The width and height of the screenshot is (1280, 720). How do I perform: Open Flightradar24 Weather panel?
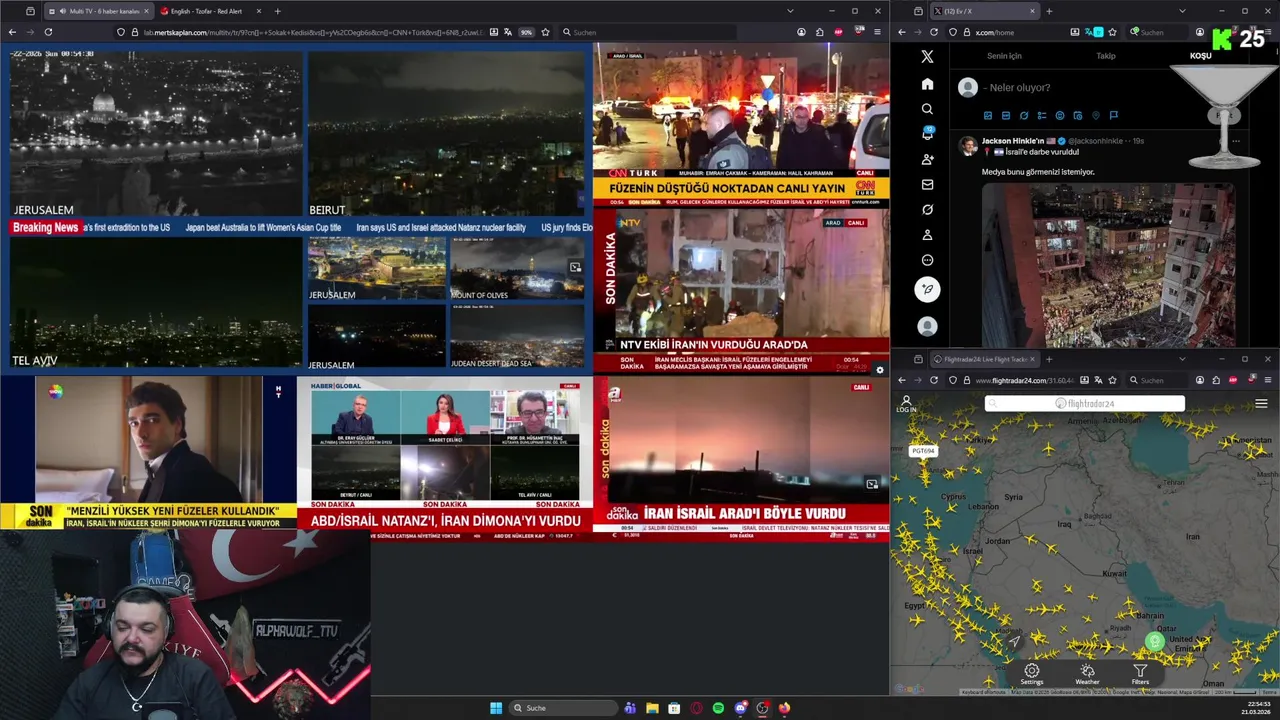pyautogui.click(x=1087, y=674)
